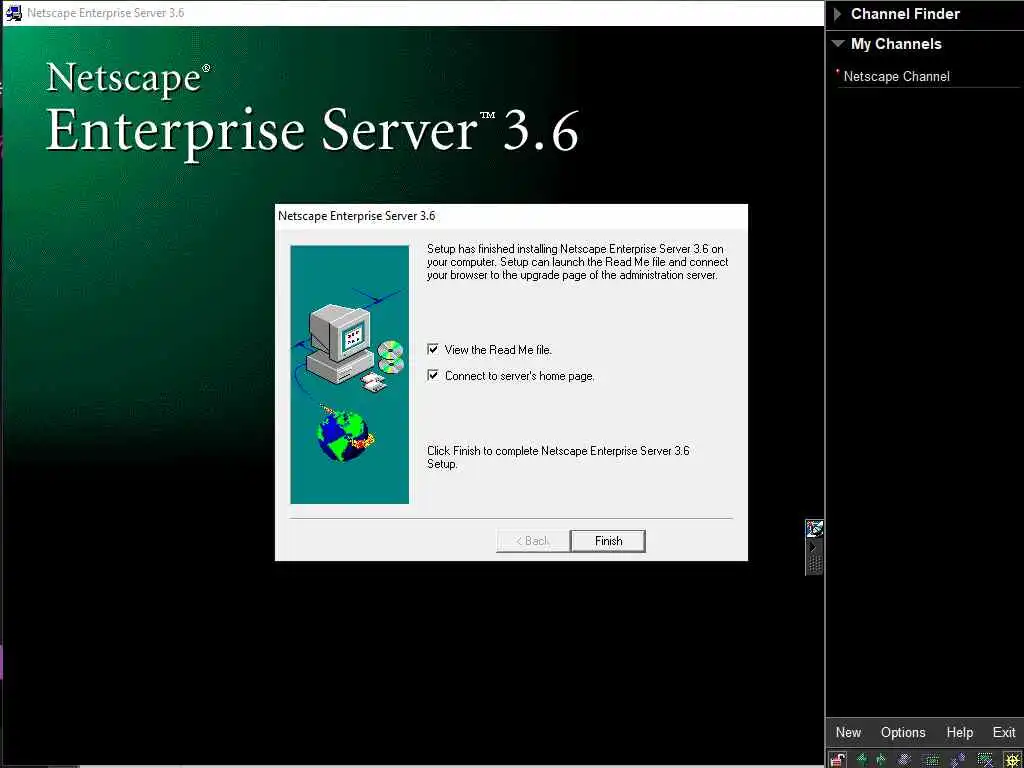
Task: Click the Netcaster print icon
Action: [904, 760]
